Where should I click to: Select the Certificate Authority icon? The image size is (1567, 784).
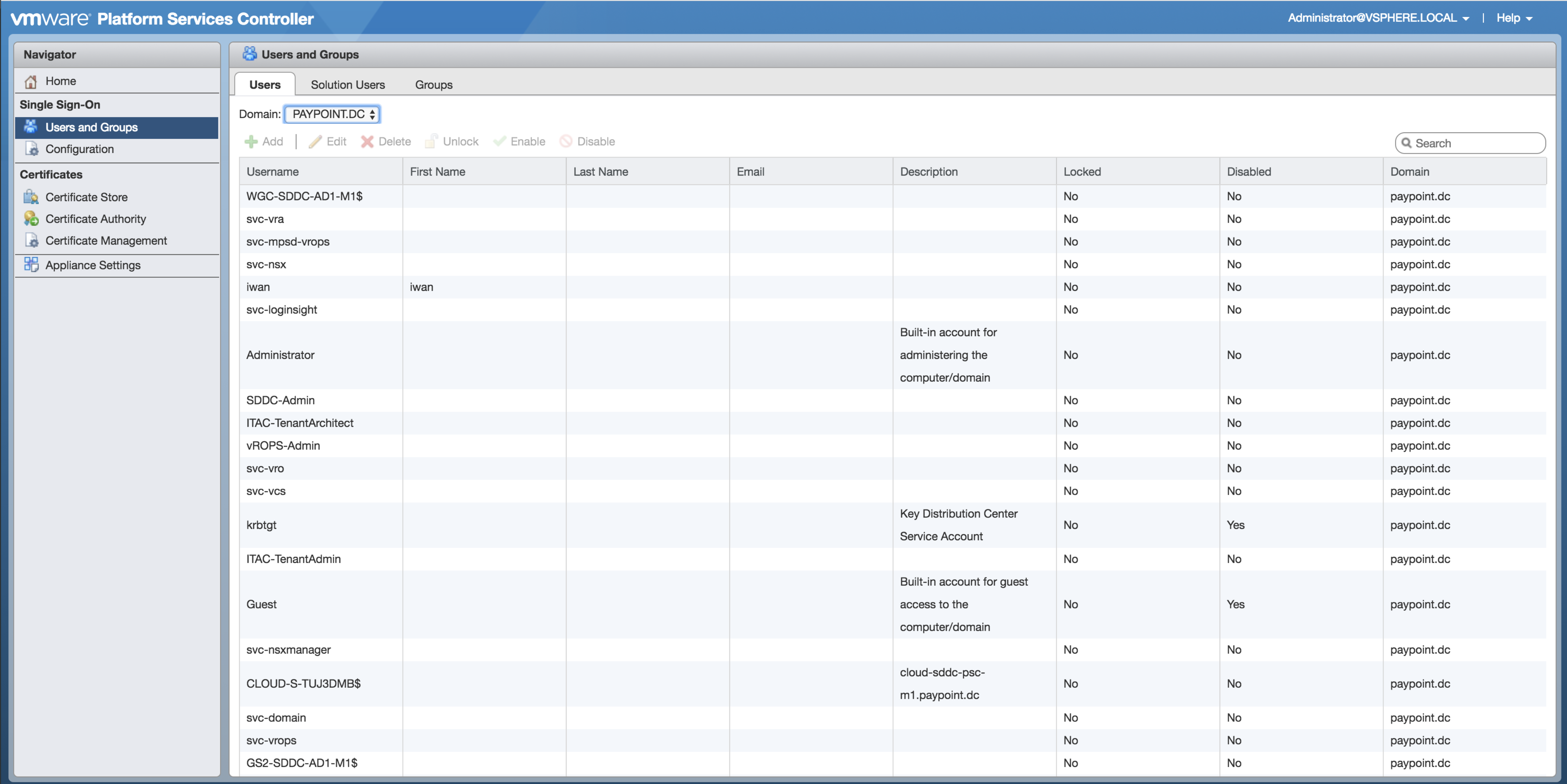pos(31,219)
